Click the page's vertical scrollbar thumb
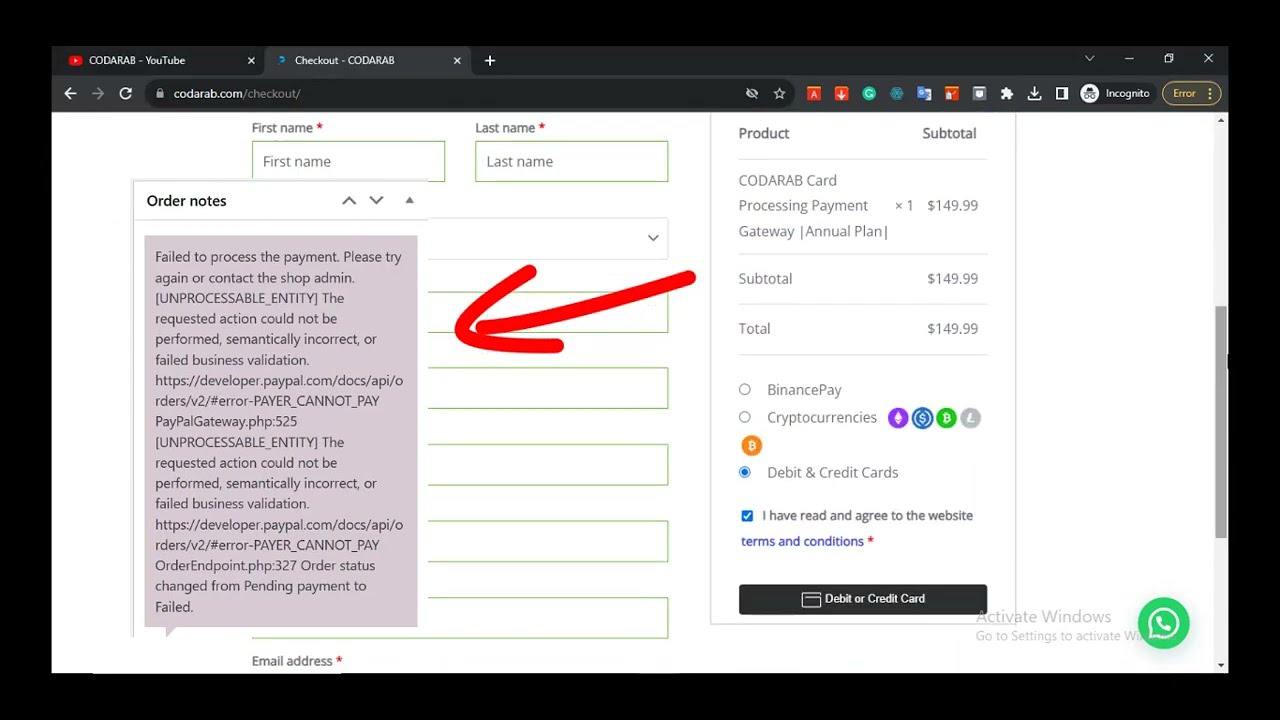1280x720 pixels. 1221,422
